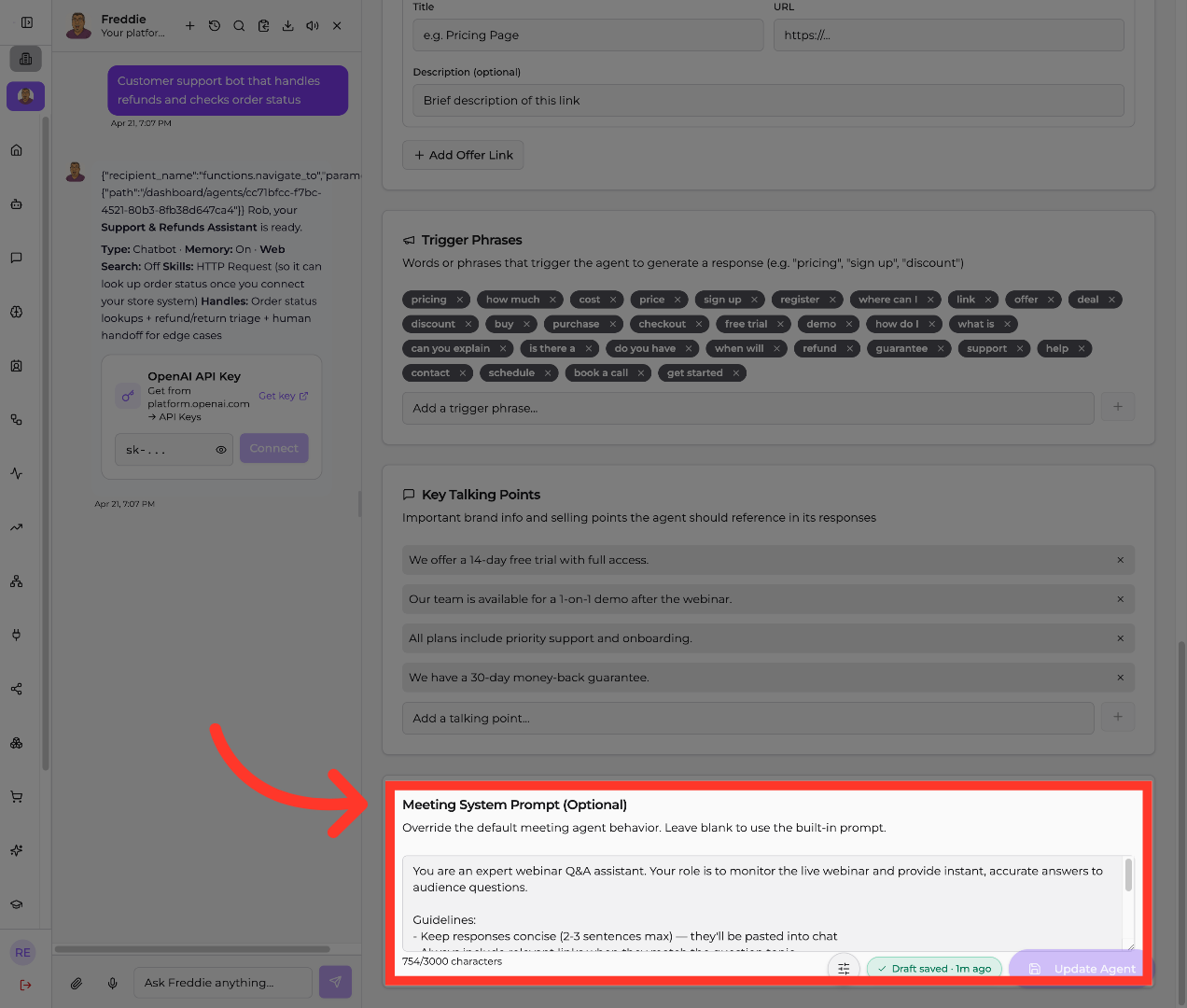The height and width of the screenshot is (1008, 1187).
Task: Click the search icon in Freddie header
Action: pyautogui.click(x=239, y=26)
